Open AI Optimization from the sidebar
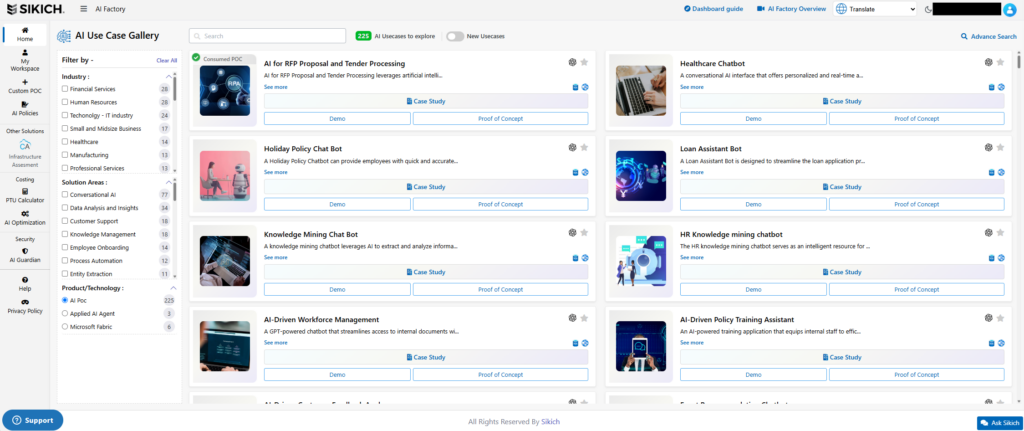The image size is (1024, 431). (25, 218)
